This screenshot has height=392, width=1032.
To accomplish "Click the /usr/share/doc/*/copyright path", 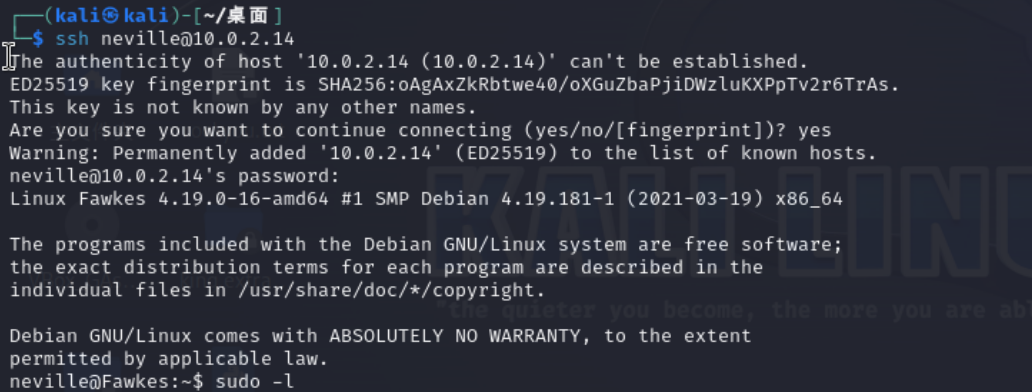I will pos(380,290).
